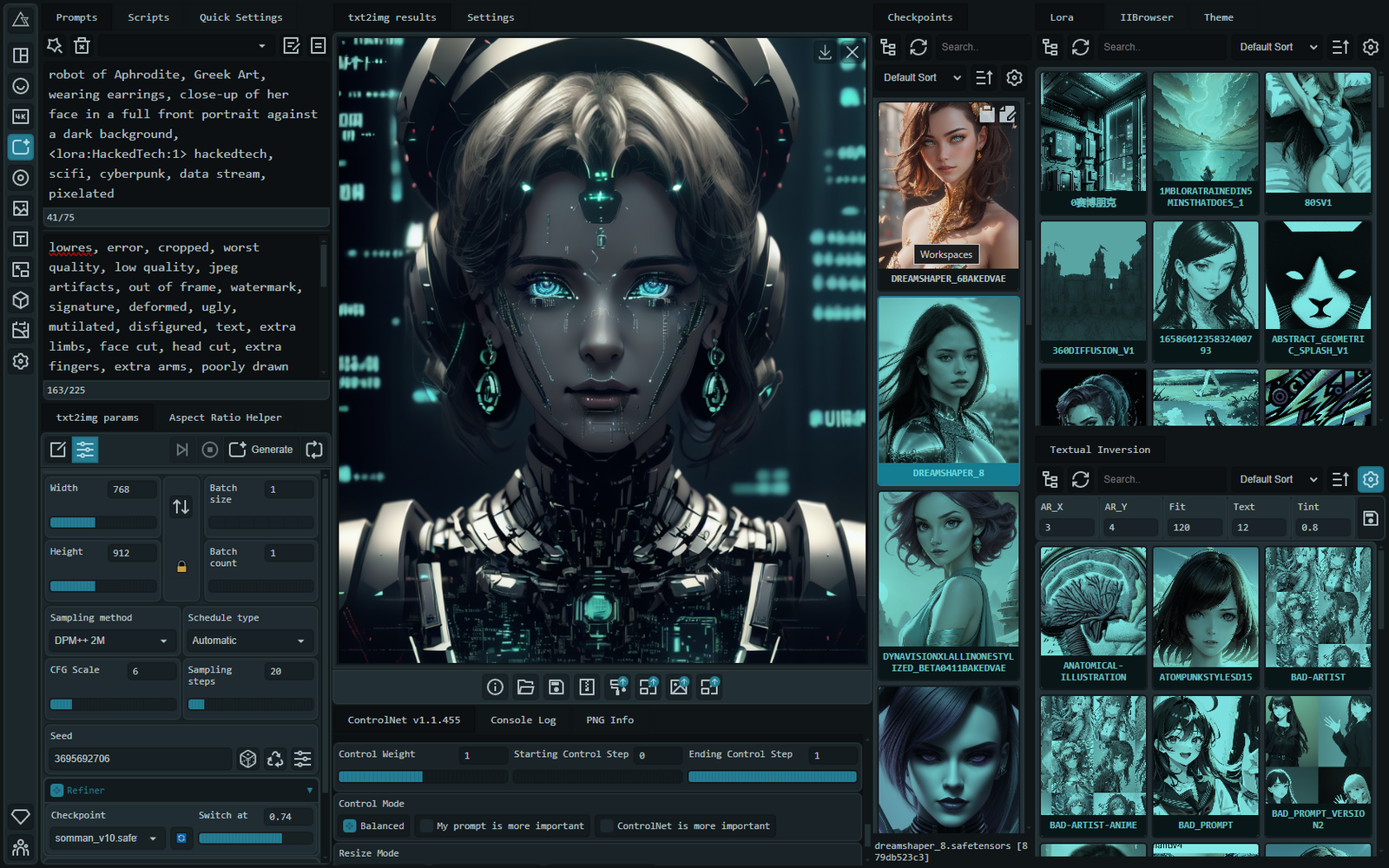Screen dimensions: 1389x868
Task: Open the Sampling method DPM++ 2M dropdown
Action: pos(111,641)
